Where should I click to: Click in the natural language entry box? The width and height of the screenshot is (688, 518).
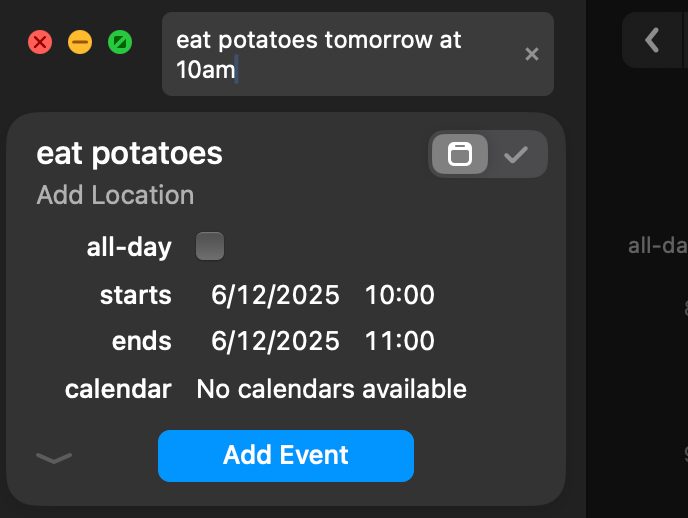[x=340, y=54]
